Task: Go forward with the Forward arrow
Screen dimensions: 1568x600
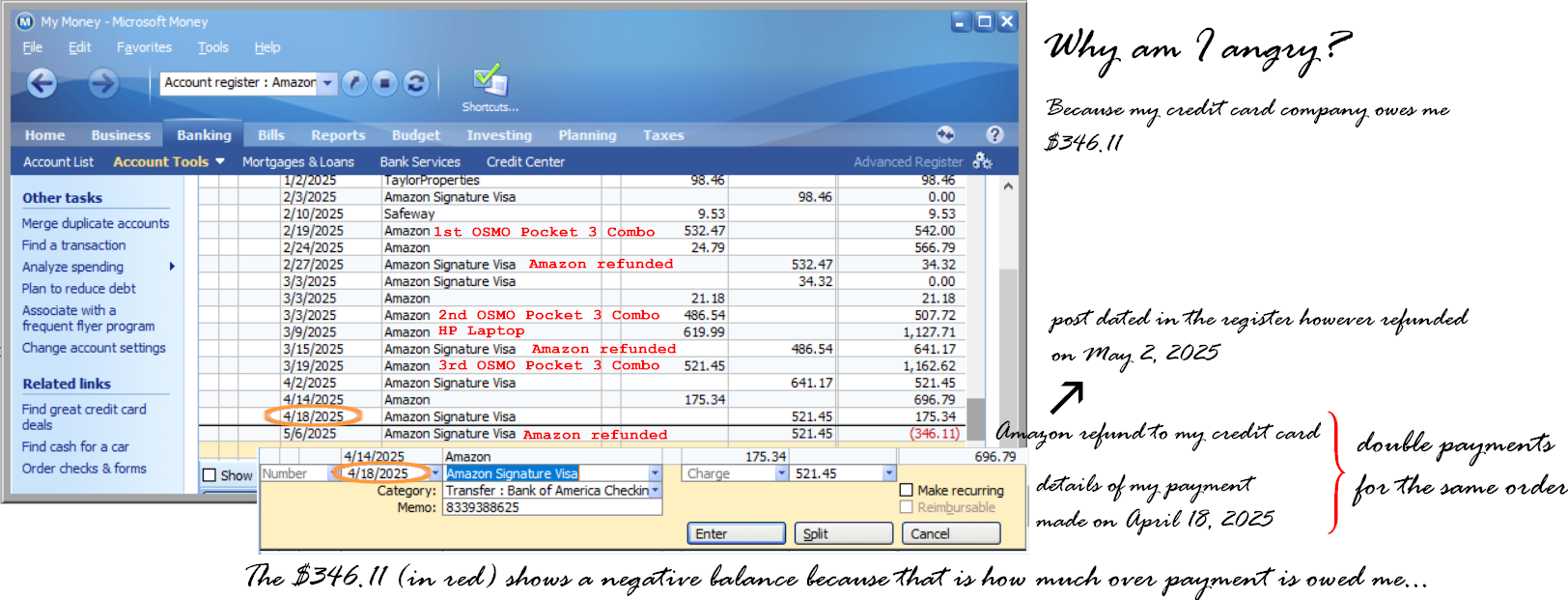Action: pyautogui.click(x=103, y=83)
